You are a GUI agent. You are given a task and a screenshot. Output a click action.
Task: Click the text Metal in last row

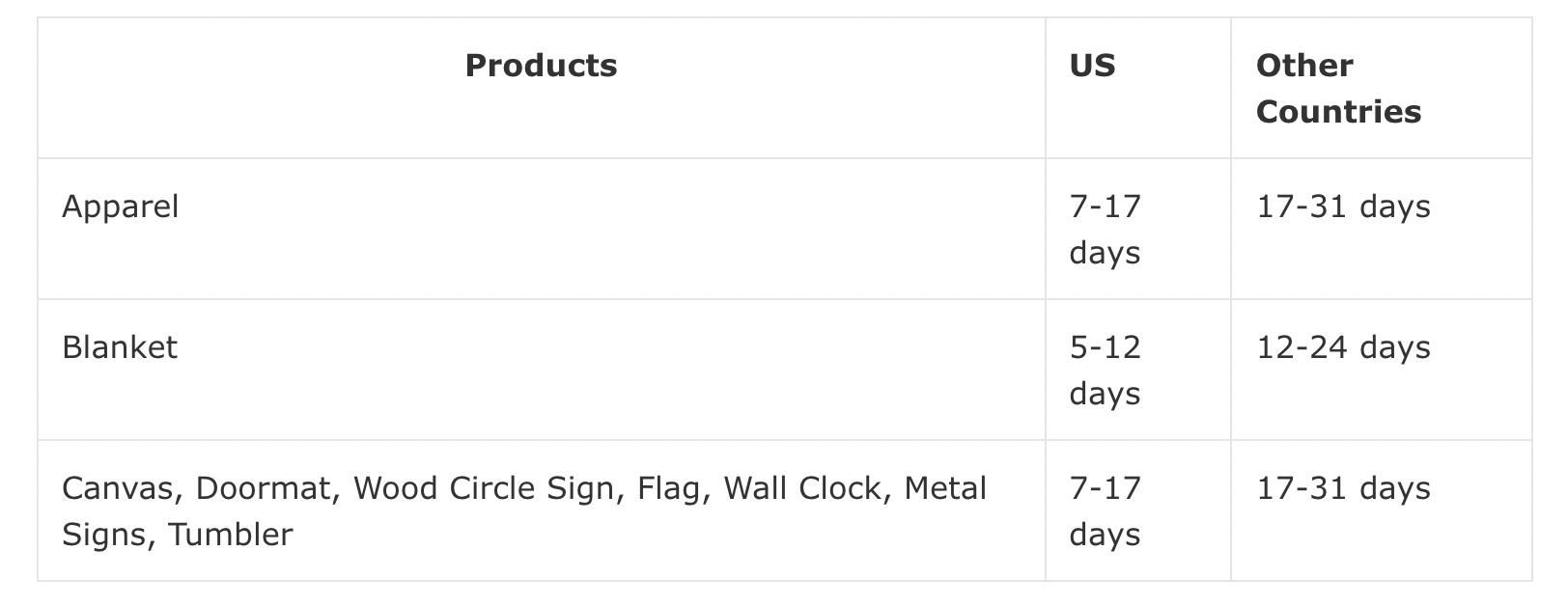pyautogui.click(x=945, y=488)
